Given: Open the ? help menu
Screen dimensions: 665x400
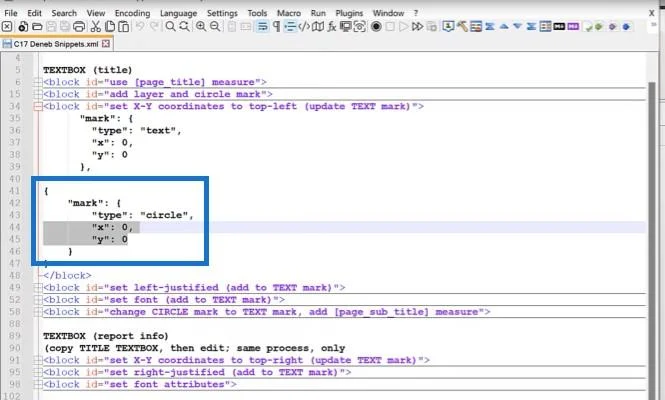Looking at the screenshot, I should 416,13.
